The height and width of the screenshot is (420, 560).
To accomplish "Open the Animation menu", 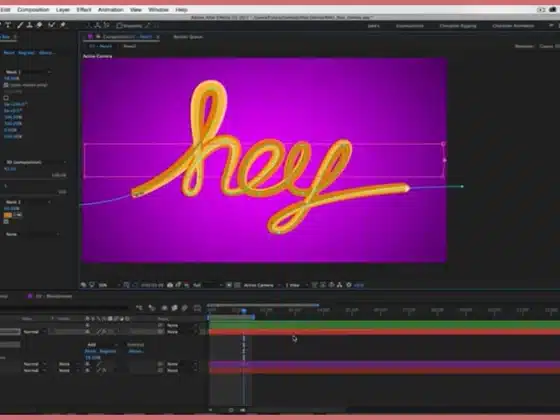I will click(111, 10).
